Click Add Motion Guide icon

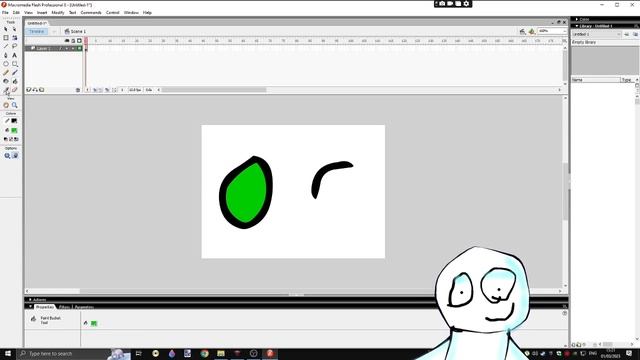(x=35, y=90)
